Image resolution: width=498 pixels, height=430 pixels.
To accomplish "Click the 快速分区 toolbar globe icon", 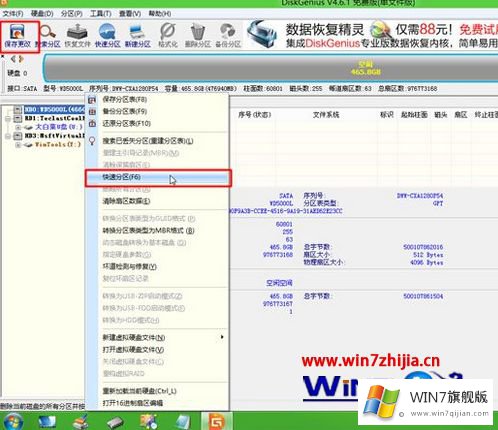I will pyautogui.click(x=107, y=36).
